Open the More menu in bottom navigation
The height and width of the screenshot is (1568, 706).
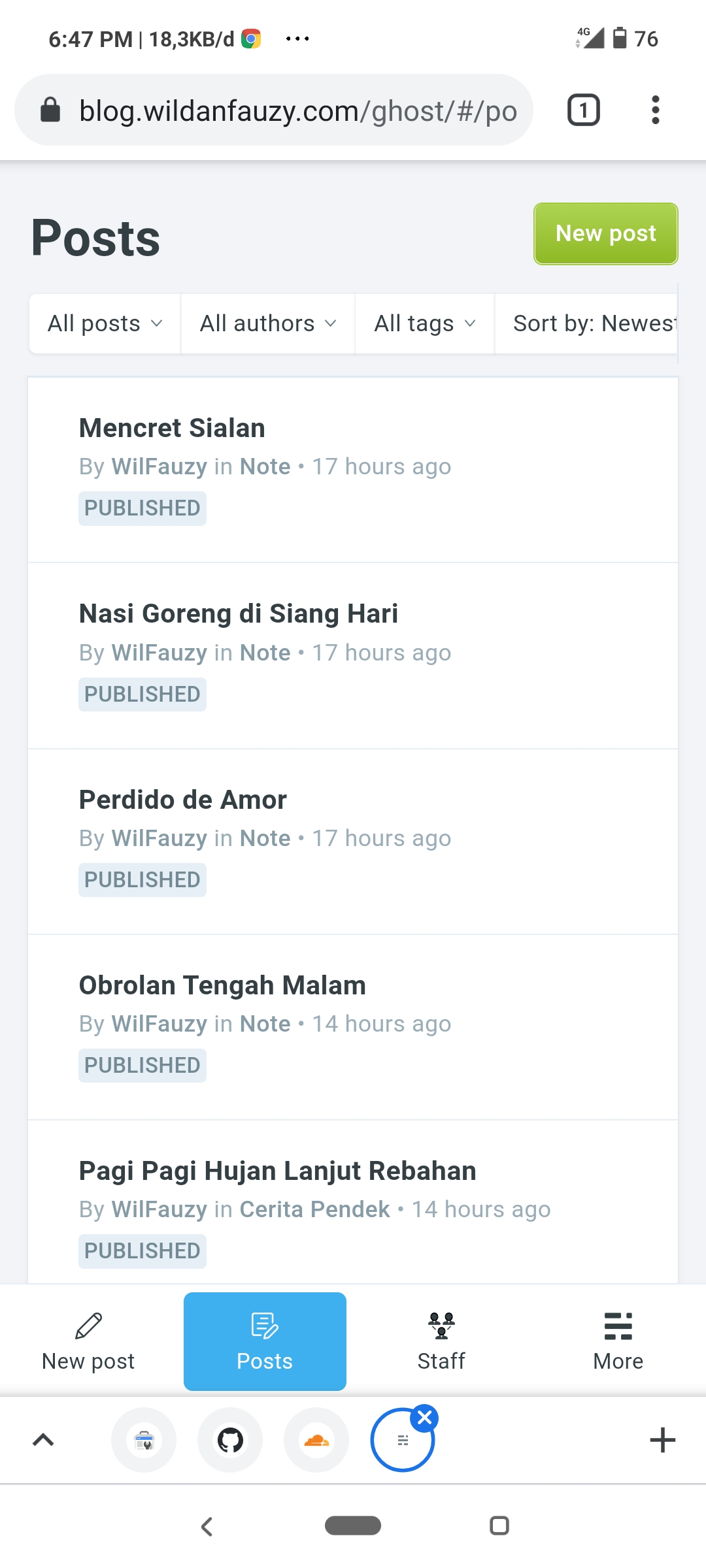618,1341
